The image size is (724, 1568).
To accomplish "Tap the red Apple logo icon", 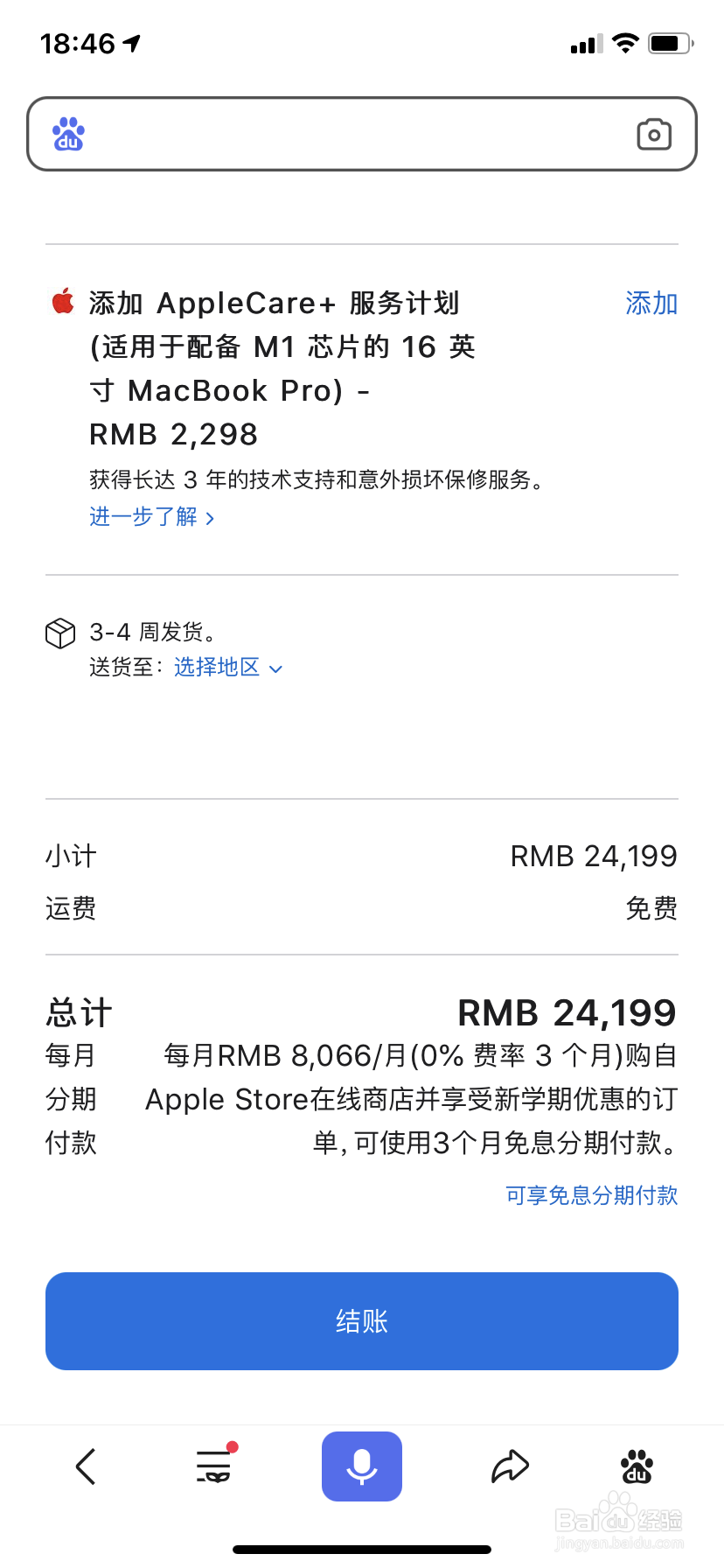I will (63, 303).
